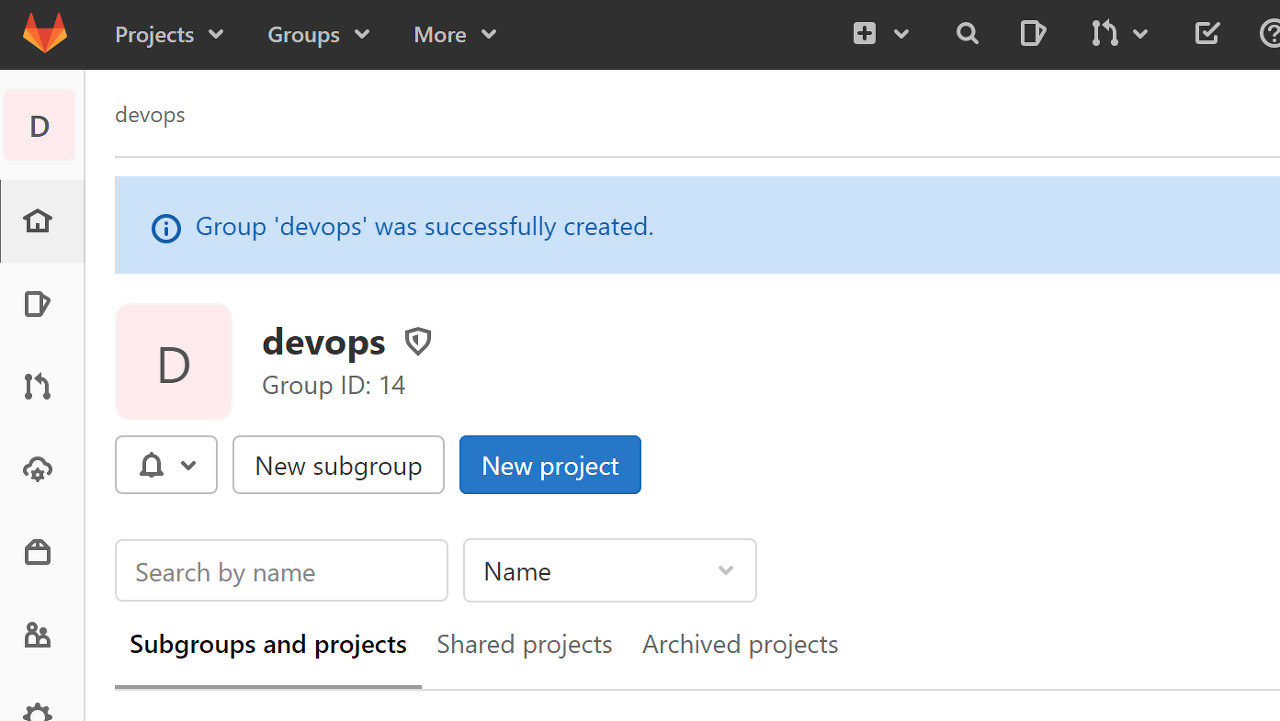Open the Projects menu in the top bar
1280x721 pixels.
click(x=169, y=34)
